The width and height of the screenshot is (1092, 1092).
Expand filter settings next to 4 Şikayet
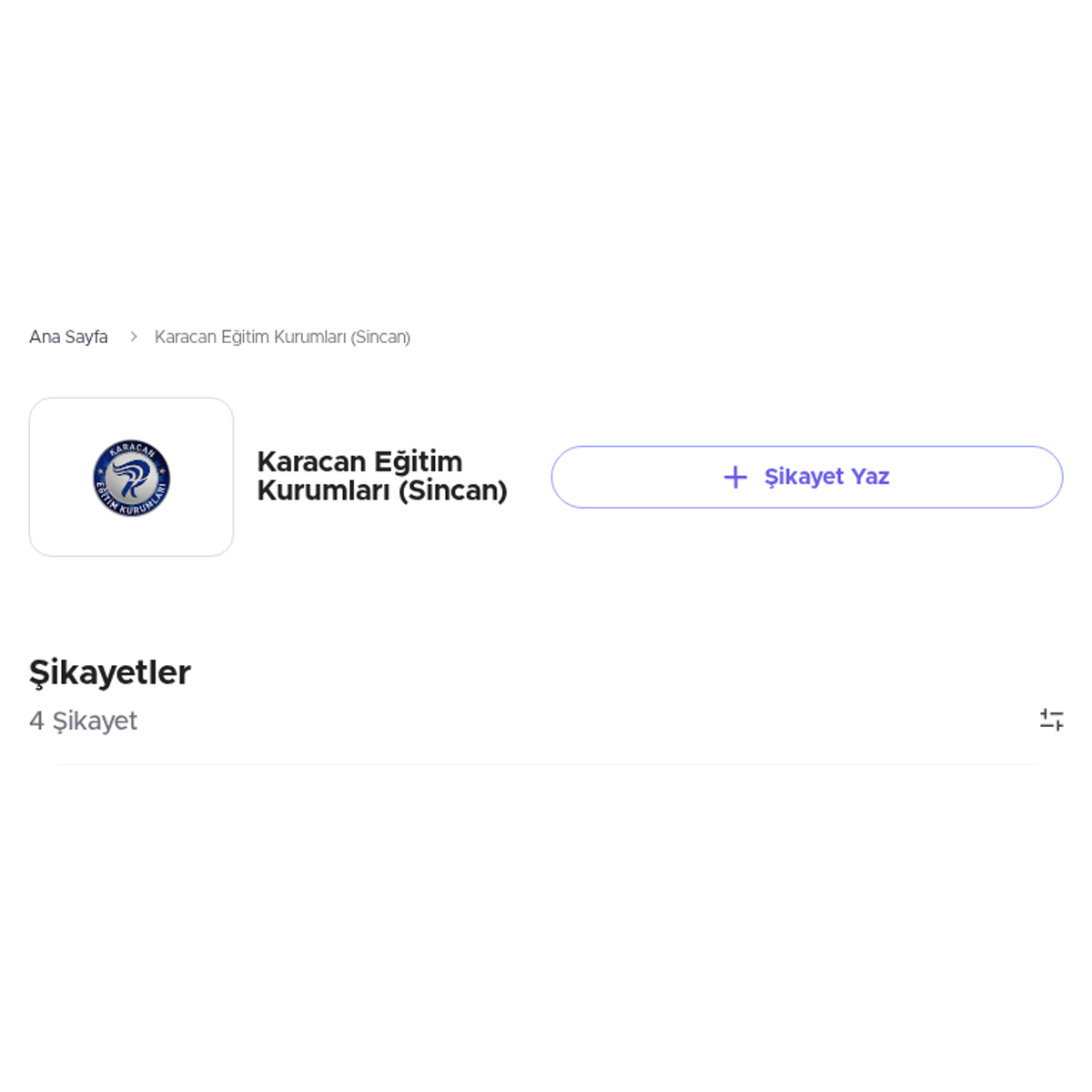1051,720
